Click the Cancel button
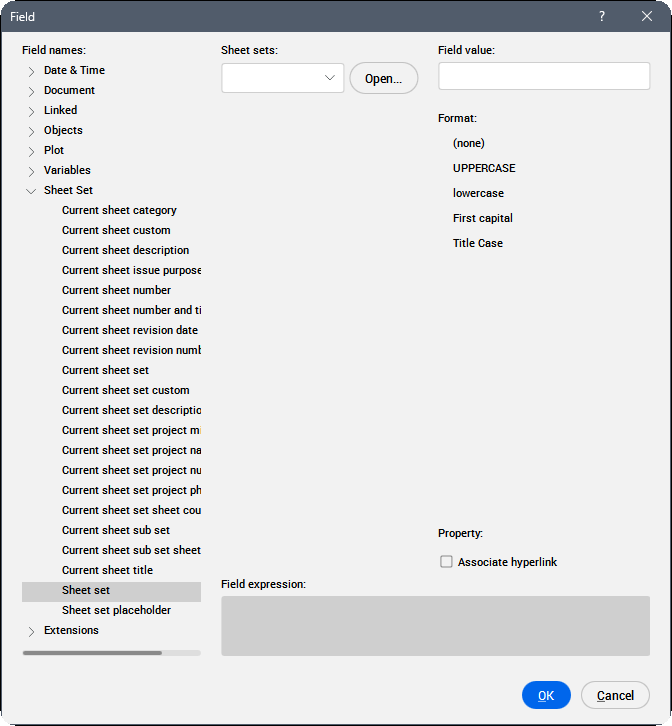The width and height of the screenshot is (672, 726). [615, 695]
